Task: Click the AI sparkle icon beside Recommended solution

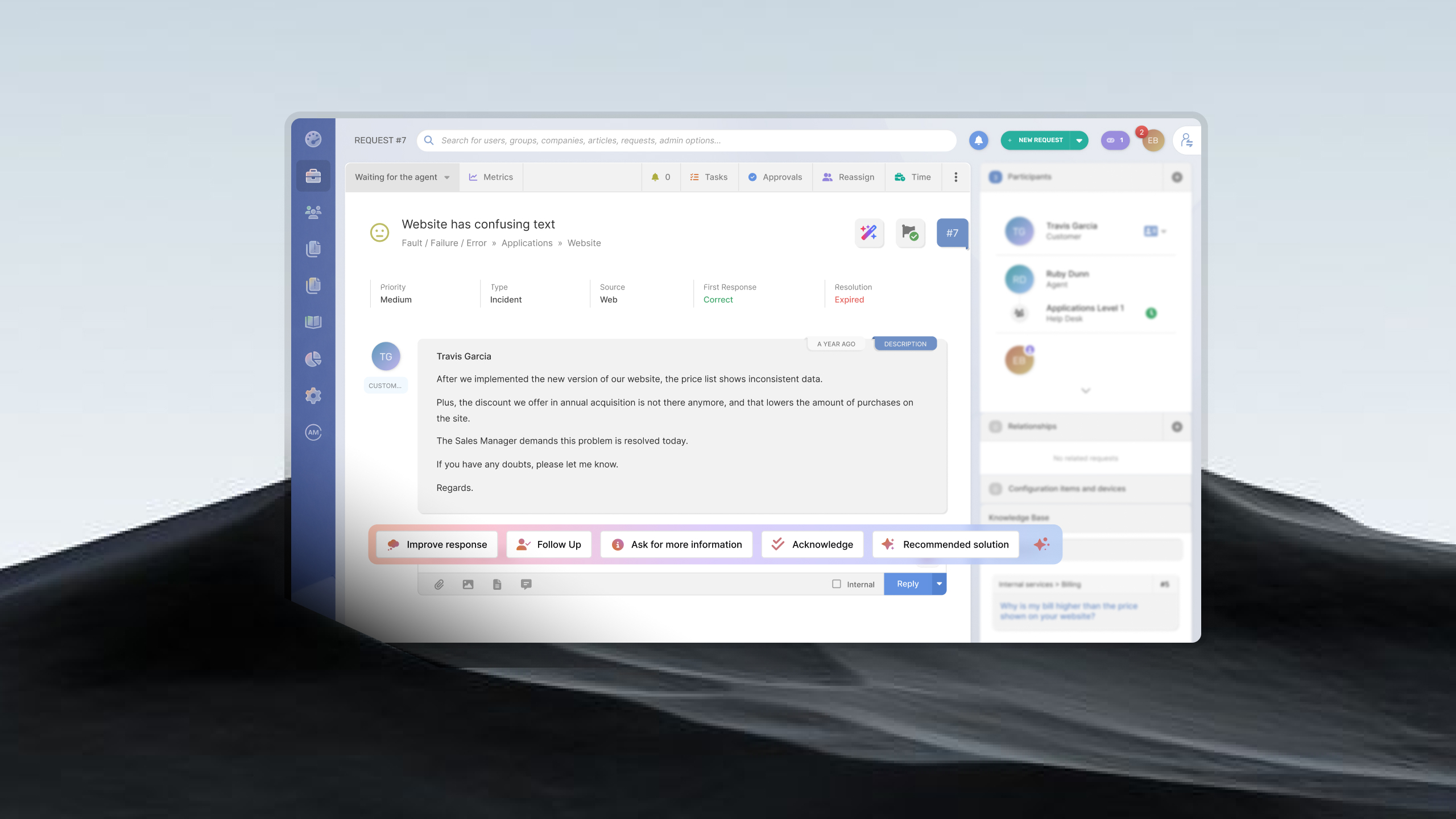Action: [1041, 544]
